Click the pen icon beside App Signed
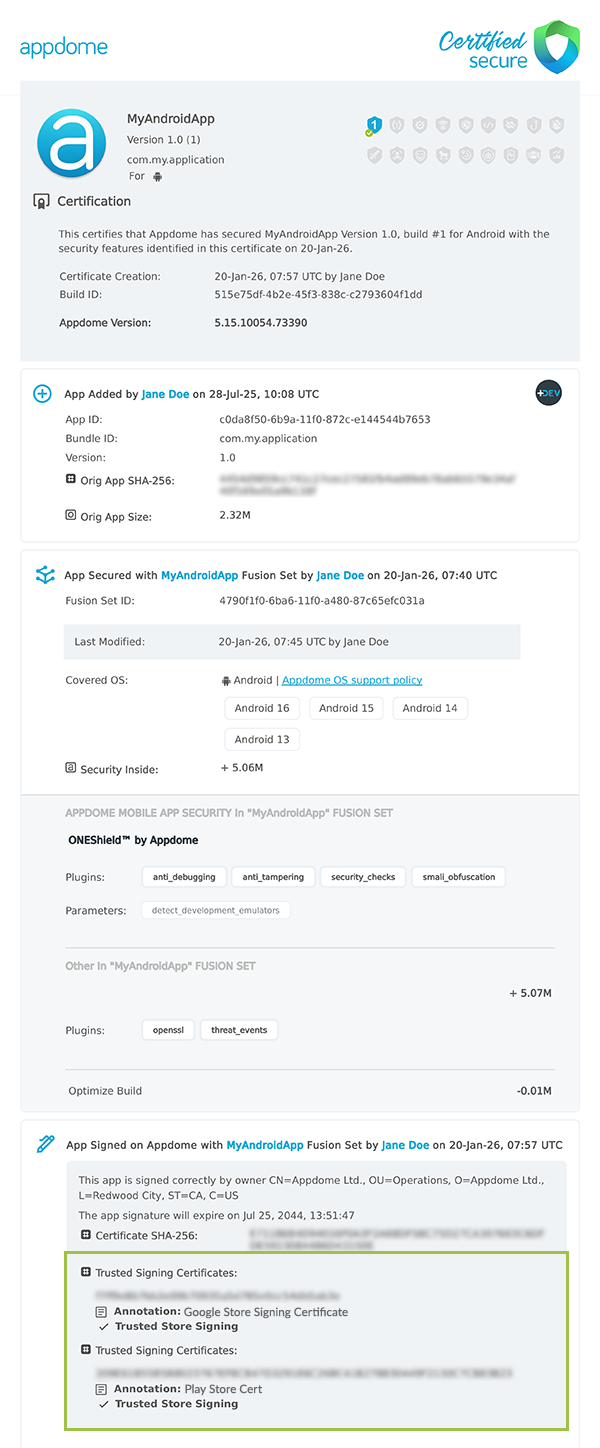Viewport: 600px width, 1448px height. (45, 1145)
